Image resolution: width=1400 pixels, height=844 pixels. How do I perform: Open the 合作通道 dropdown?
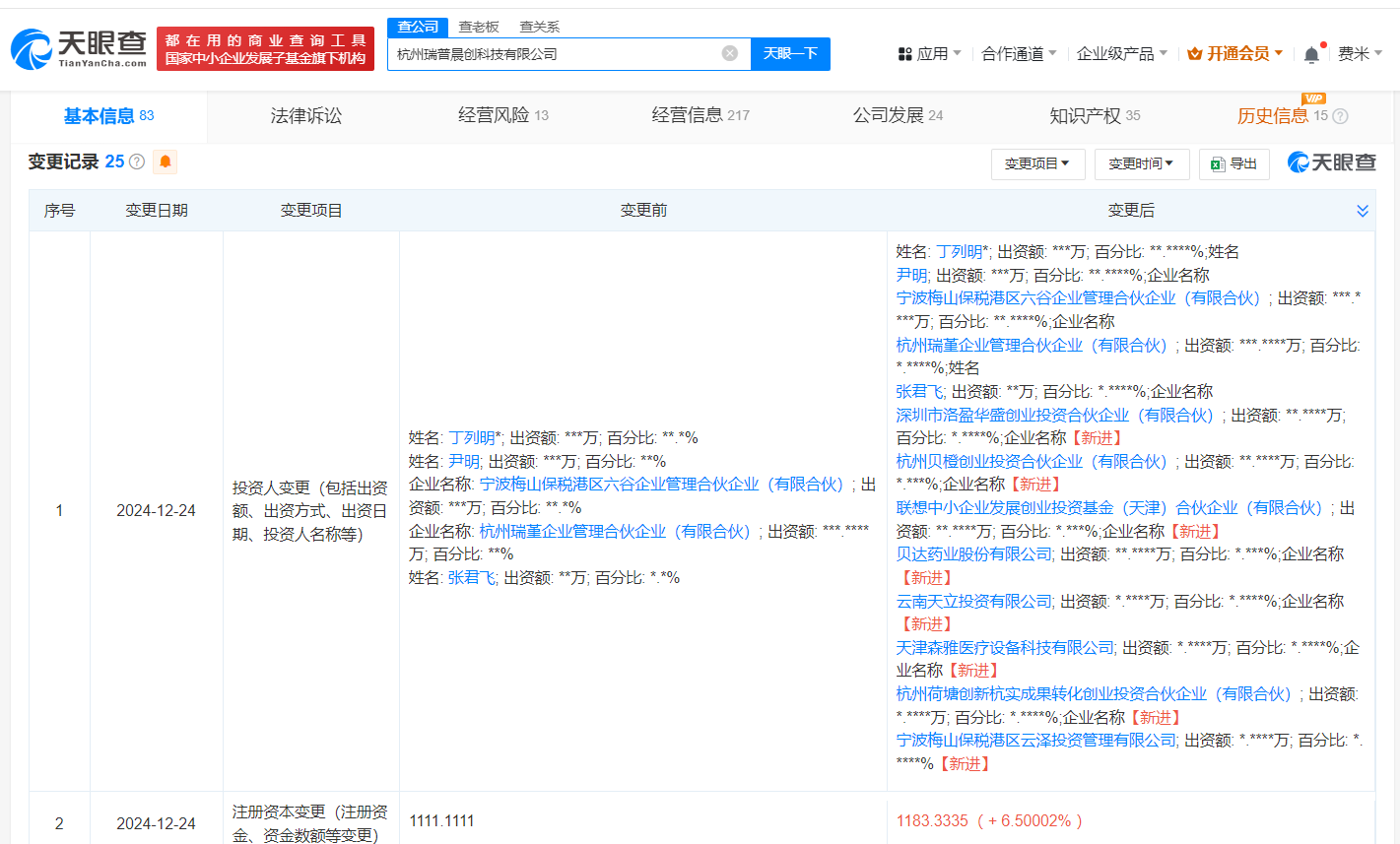[1019, 54]
